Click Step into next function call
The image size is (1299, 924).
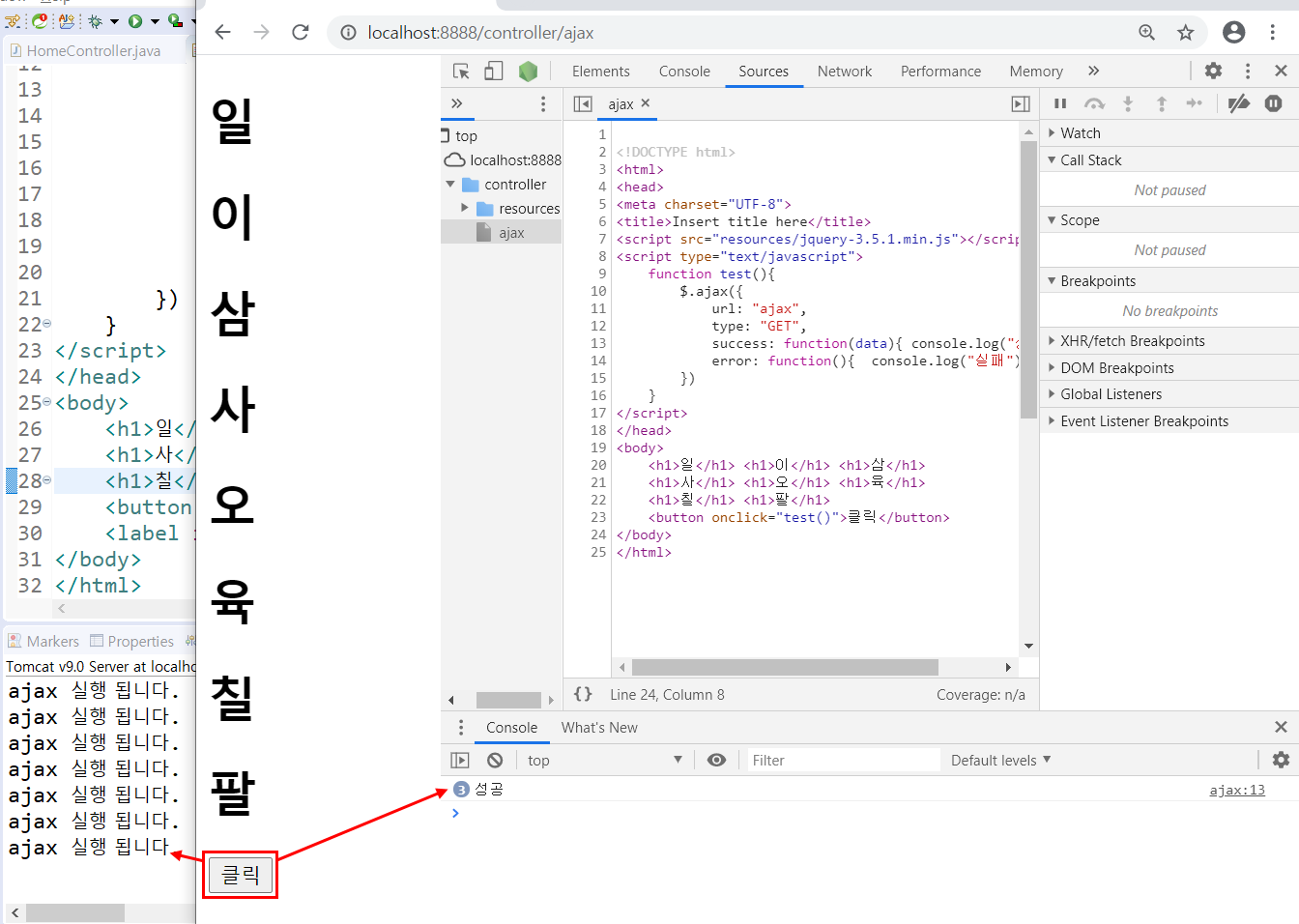click(x=1128, y=103)
